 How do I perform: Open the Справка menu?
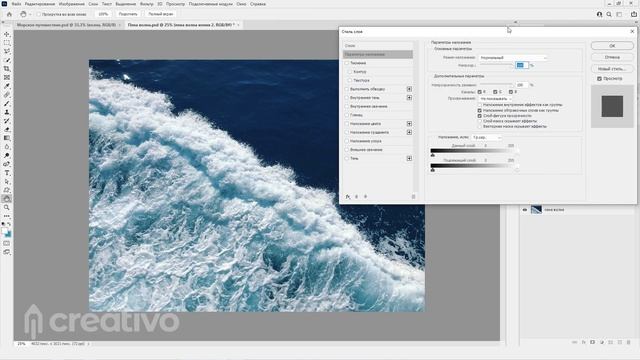pos(258,4)
